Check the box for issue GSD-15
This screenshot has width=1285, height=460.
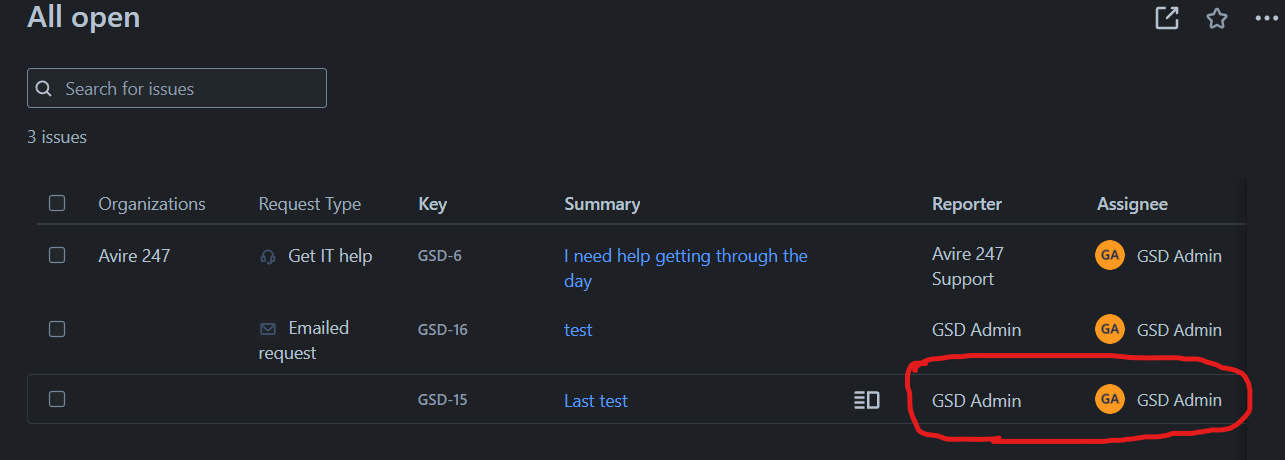(x=57, y=399)
